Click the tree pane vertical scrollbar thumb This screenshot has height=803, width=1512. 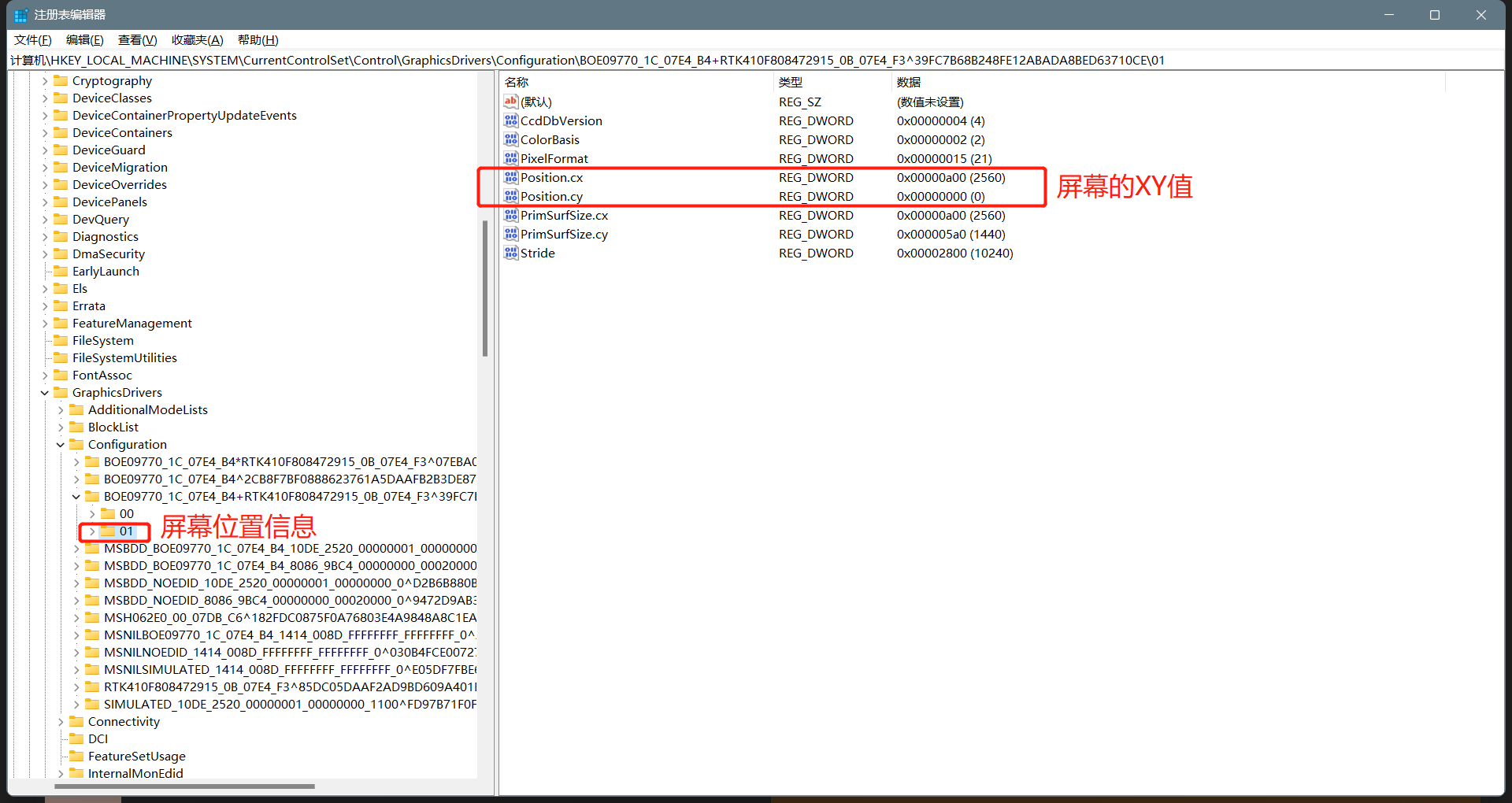tap(485, 288)
